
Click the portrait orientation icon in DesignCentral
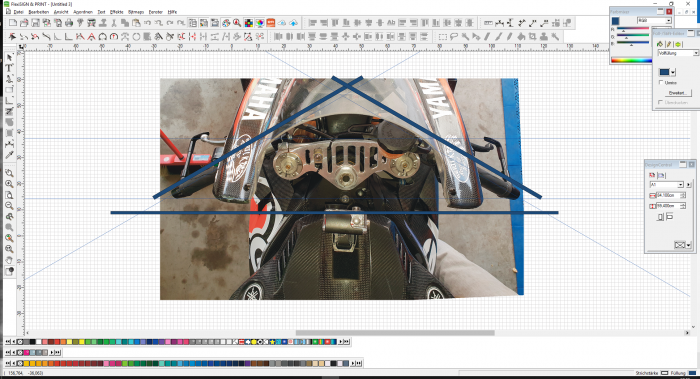point(661,217)
